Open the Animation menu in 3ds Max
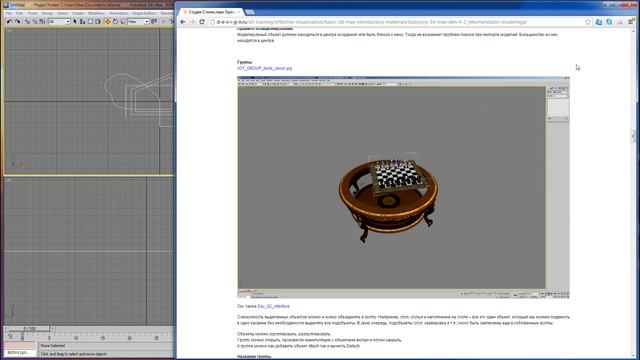640x360 pixels. coord(119,13)
